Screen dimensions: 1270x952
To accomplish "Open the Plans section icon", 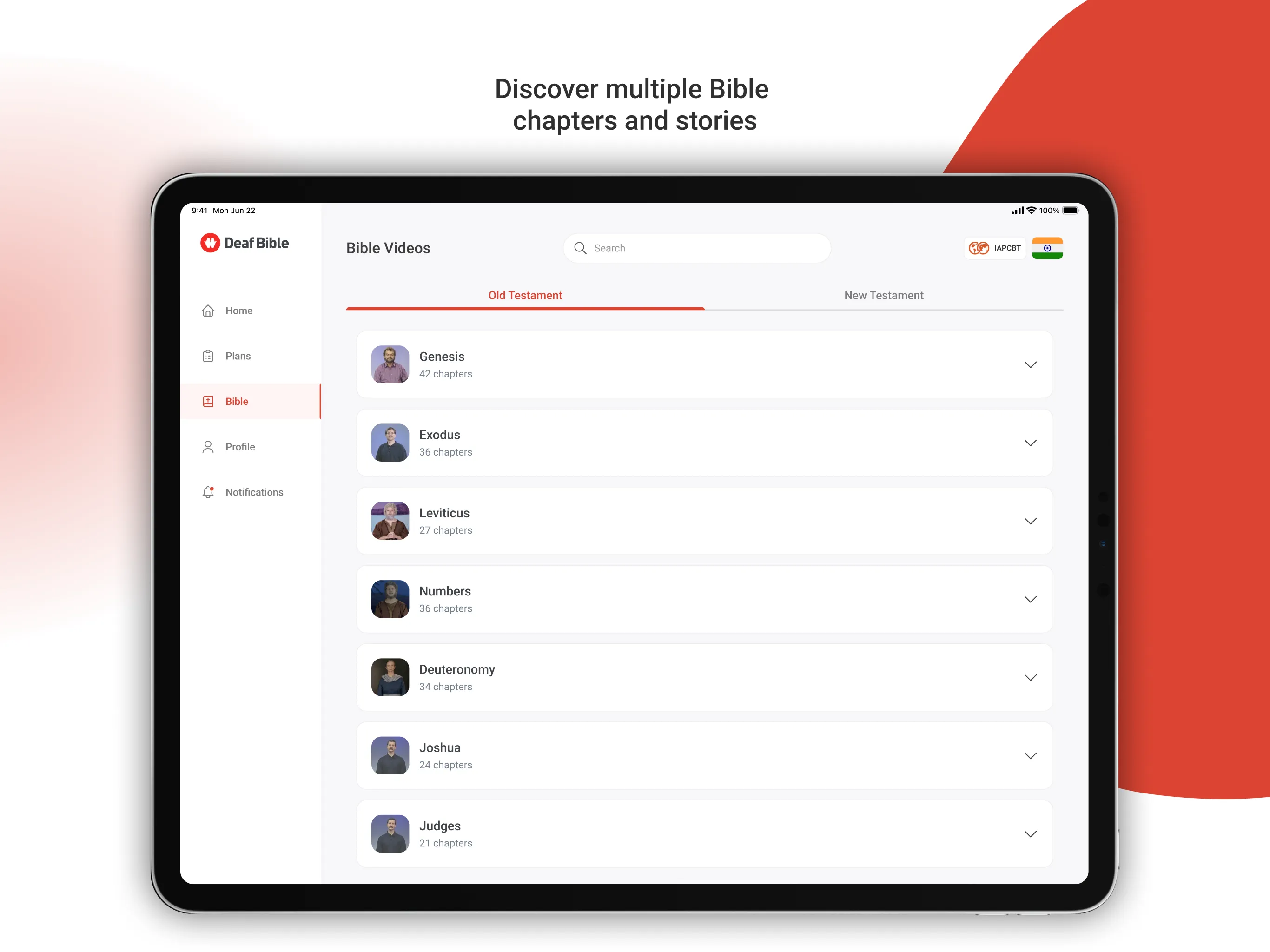I will pyautogui.click(x=207, y=356).
